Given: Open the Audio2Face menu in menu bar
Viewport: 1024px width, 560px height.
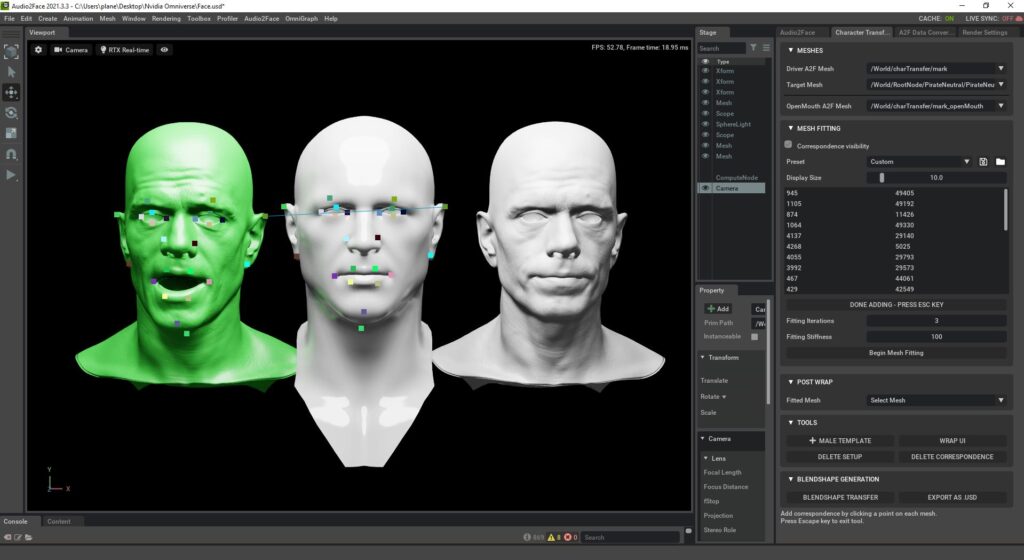Looking at the screenshot, I should [x=263, y=18].
